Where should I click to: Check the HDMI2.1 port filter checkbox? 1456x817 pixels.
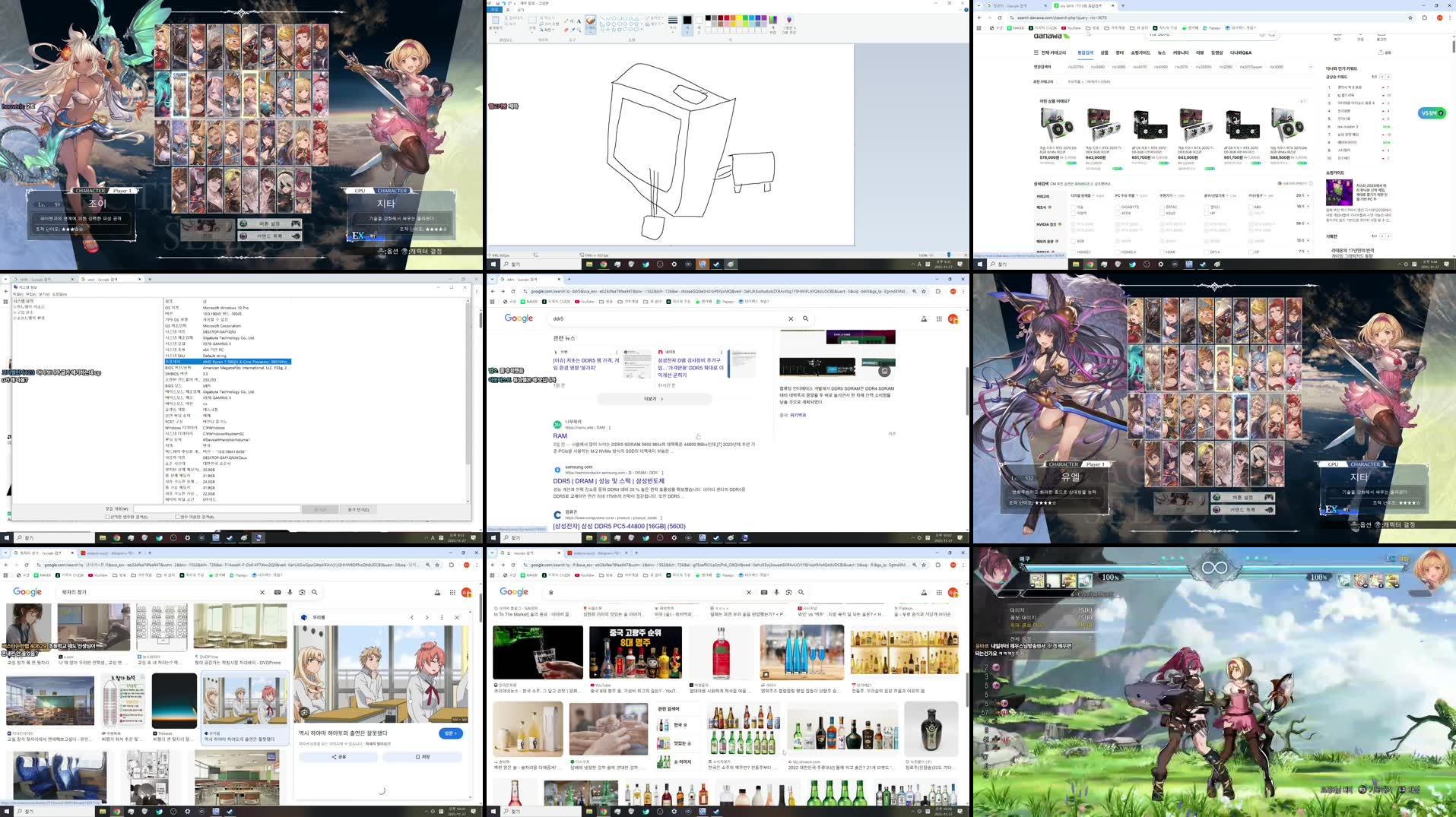(1074, 252)
